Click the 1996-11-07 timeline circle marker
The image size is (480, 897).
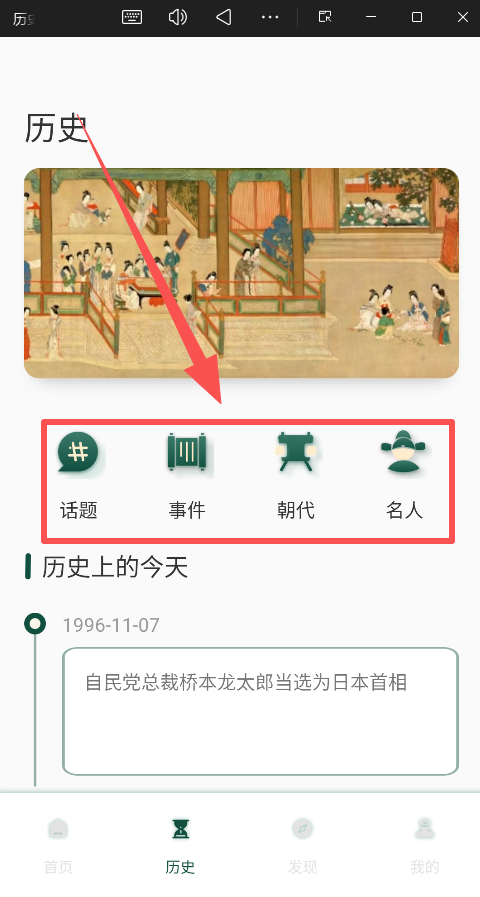(x=35, y=624)
